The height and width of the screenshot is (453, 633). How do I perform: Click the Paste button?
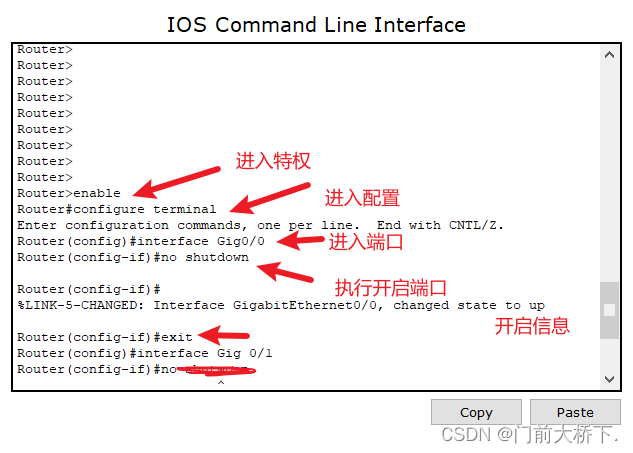point(575,412)
